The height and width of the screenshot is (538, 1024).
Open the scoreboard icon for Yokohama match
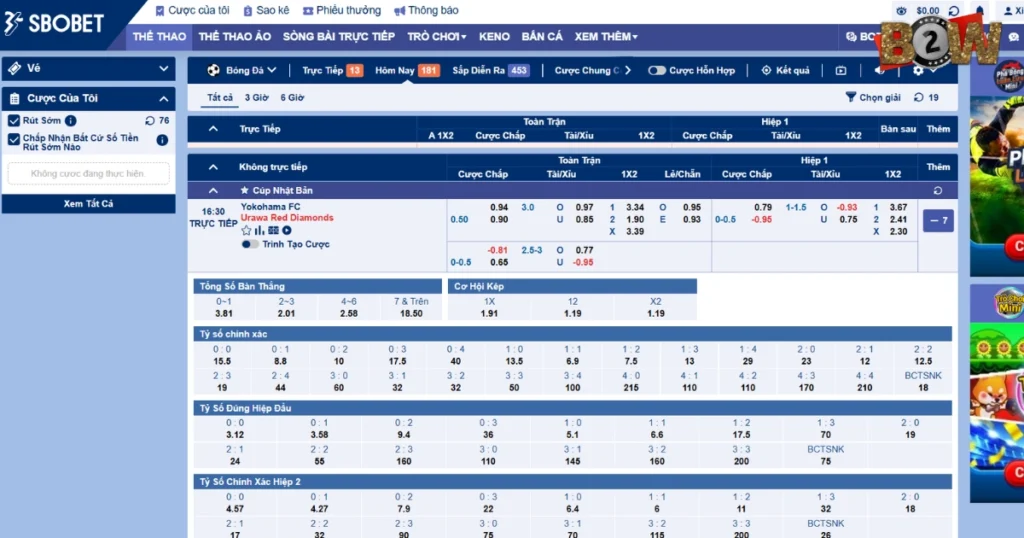coord(273,230)
